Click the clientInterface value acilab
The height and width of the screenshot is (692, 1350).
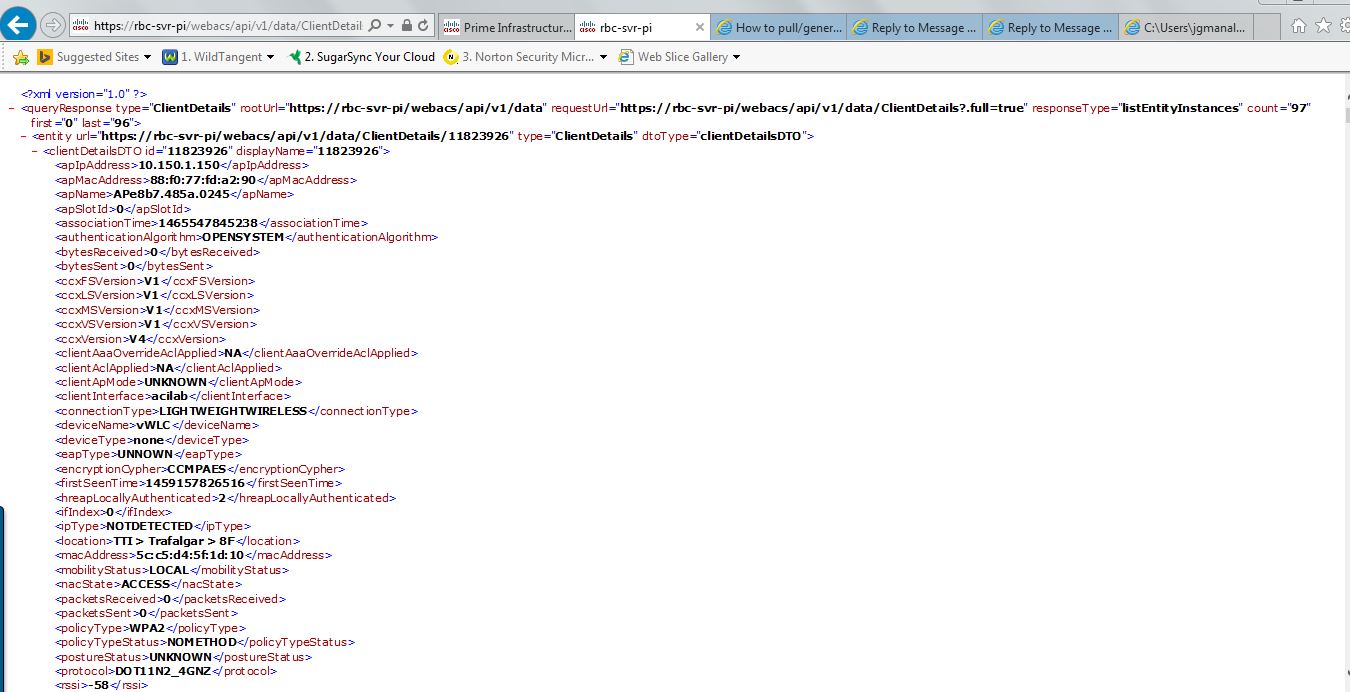(170, 396)
